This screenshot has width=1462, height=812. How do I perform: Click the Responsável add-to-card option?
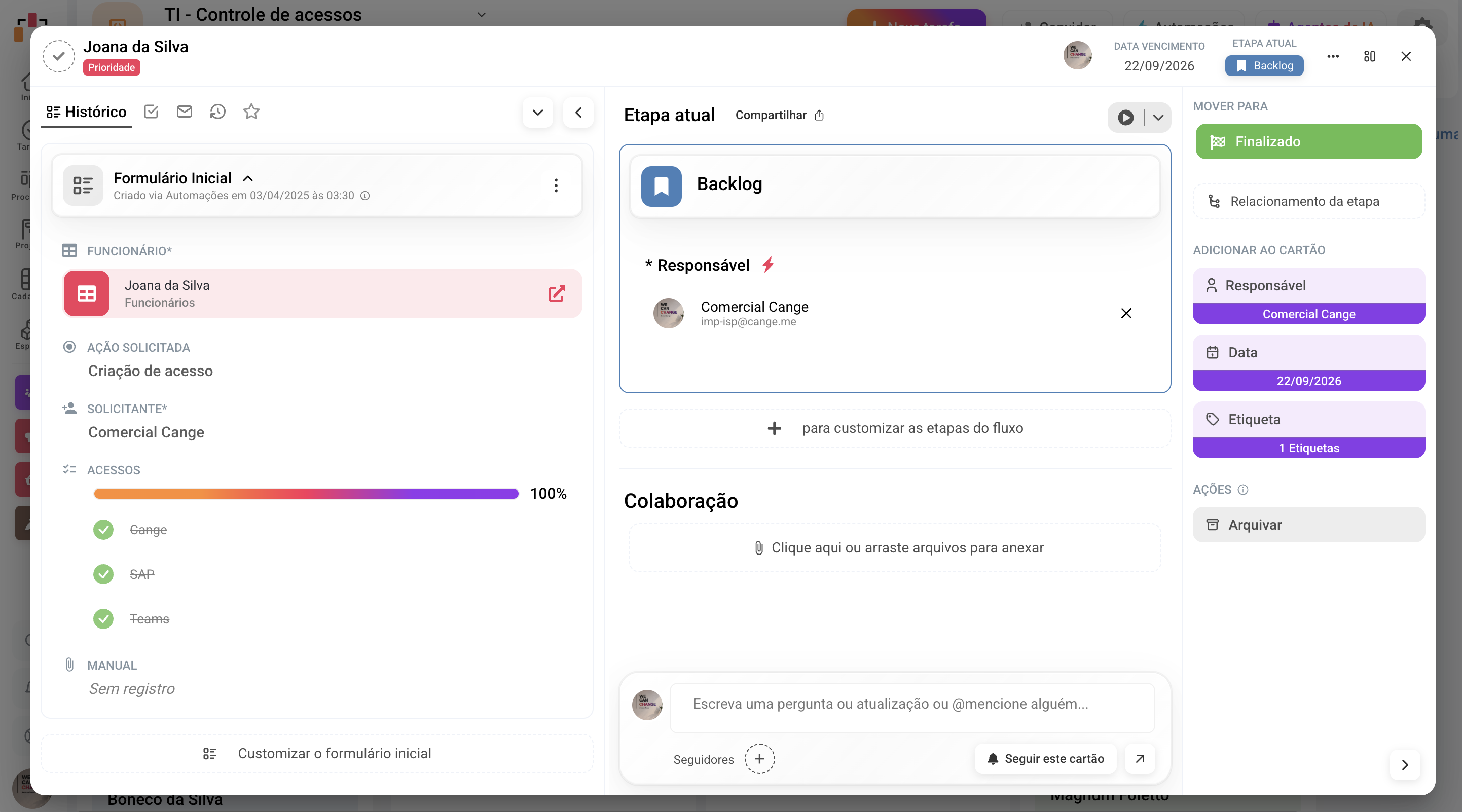(1309, 296)
